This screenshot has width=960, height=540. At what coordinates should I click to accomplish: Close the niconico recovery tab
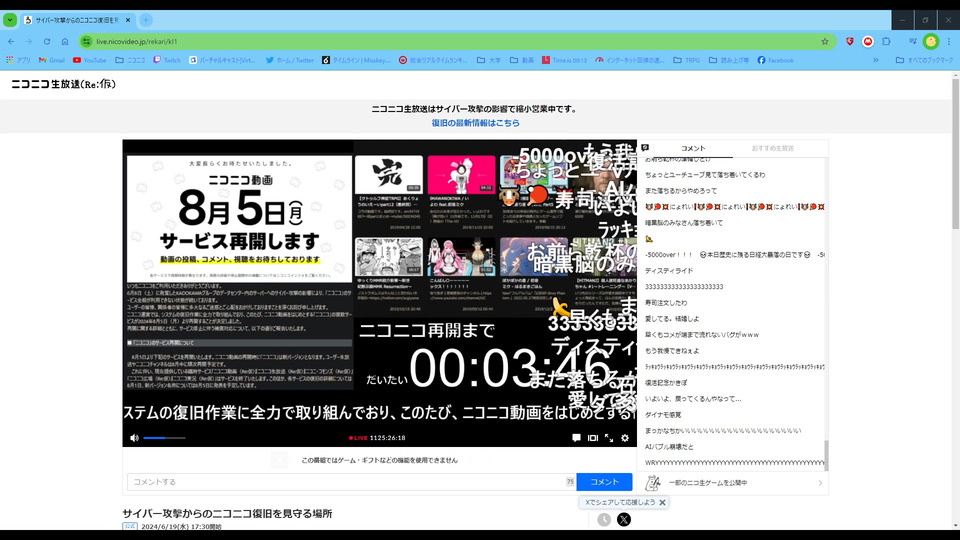click(x=128, y=20)
